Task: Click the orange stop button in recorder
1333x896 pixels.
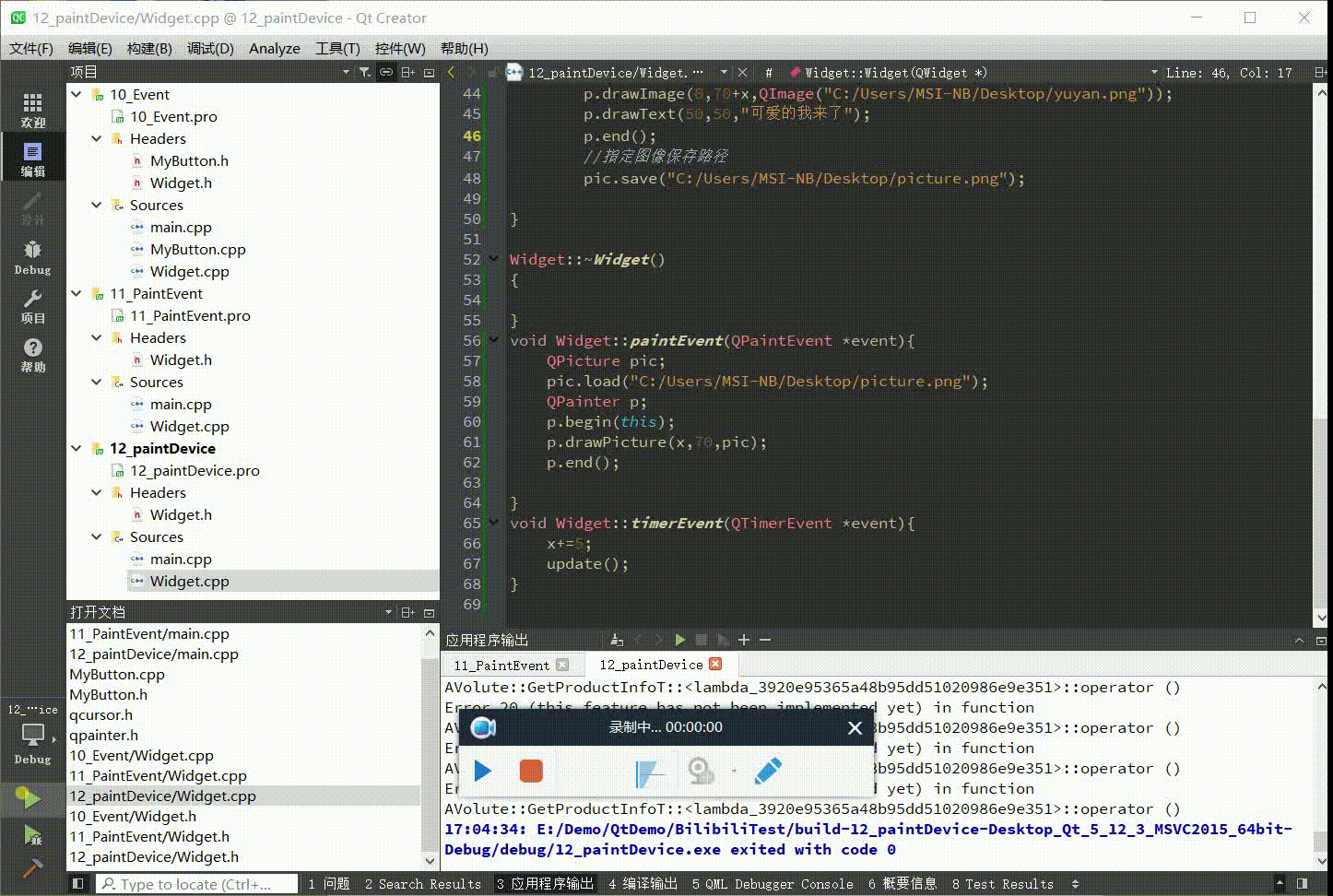Action: point(531,771)
